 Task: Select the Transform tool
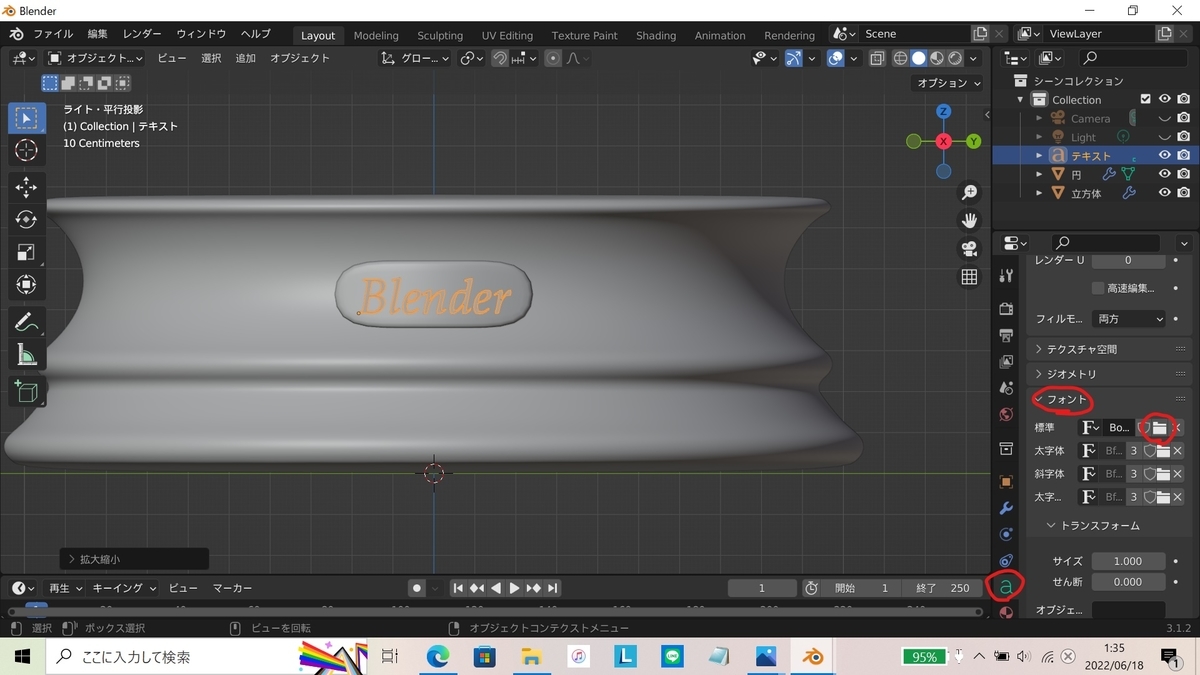(x=27, y=286)
